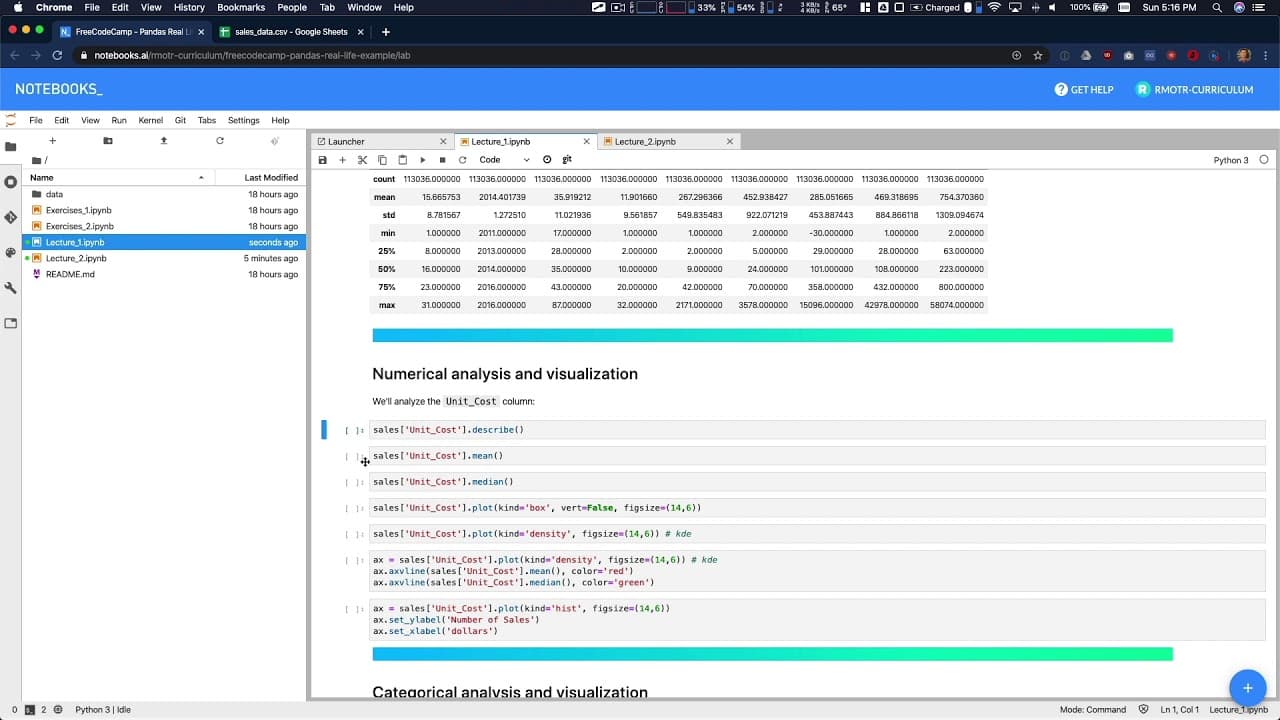Screen dimensions: 1280x720
Task: Run the selected cell with the play icon
Action: (422, 160)
